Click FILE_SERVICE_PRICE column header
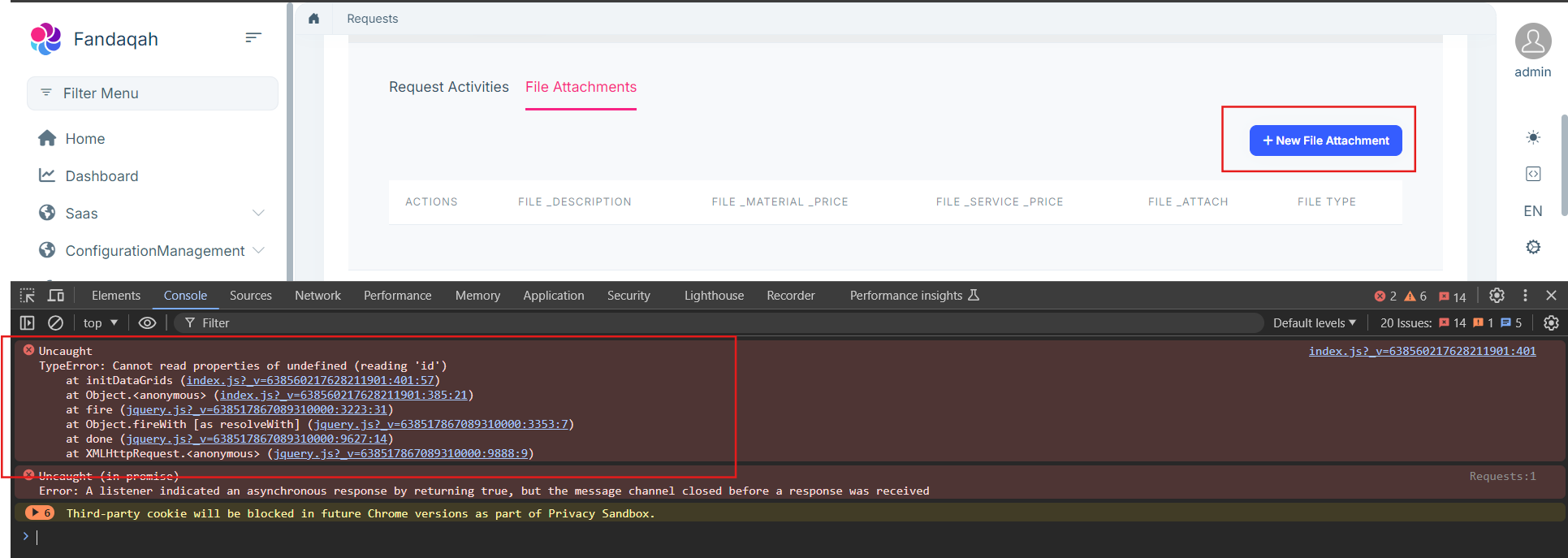Image resolution: width=1568 pixels, height=558 pixels. [1000, 202]
